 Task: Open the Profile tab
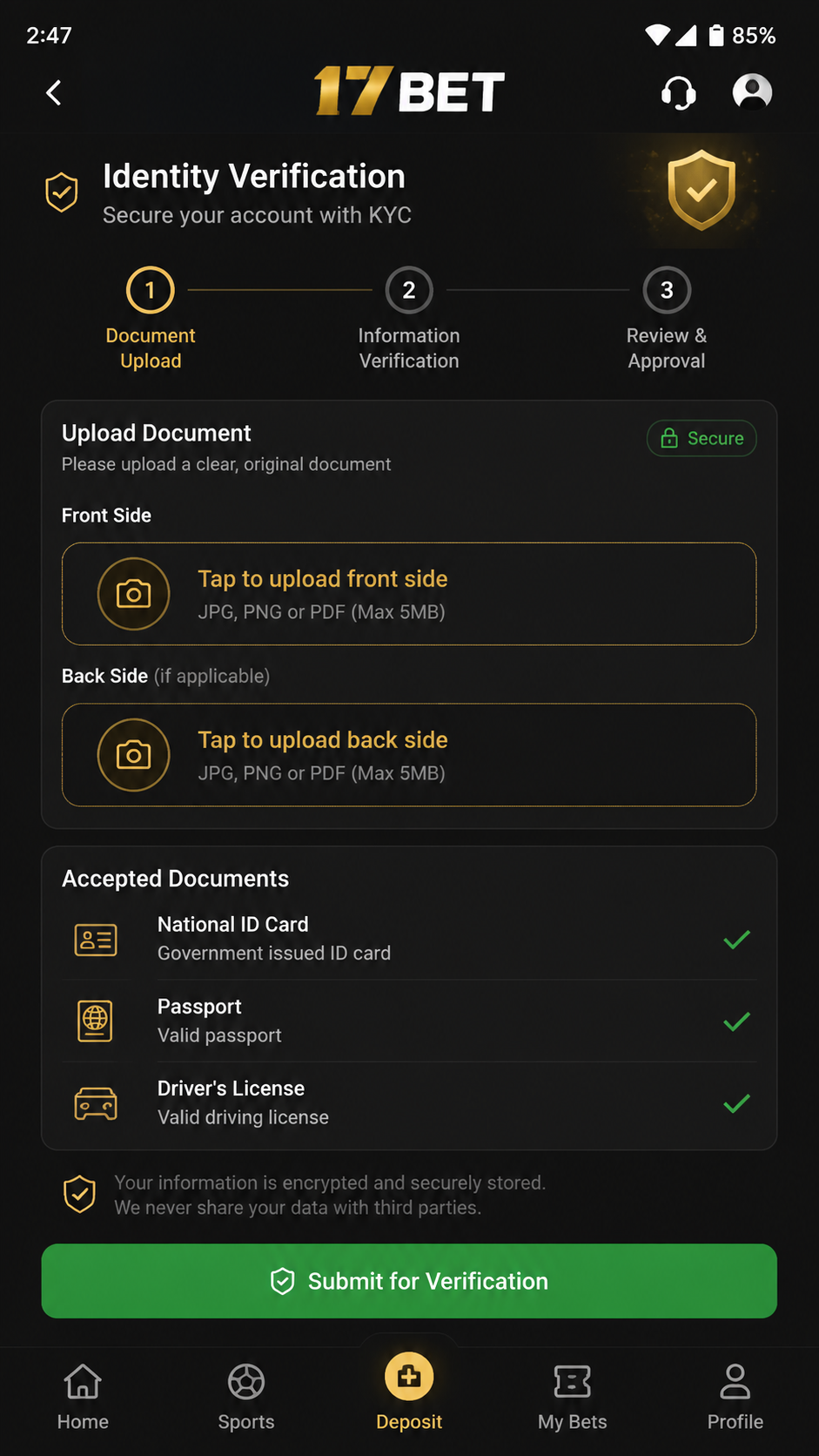tap(735, 1398)
